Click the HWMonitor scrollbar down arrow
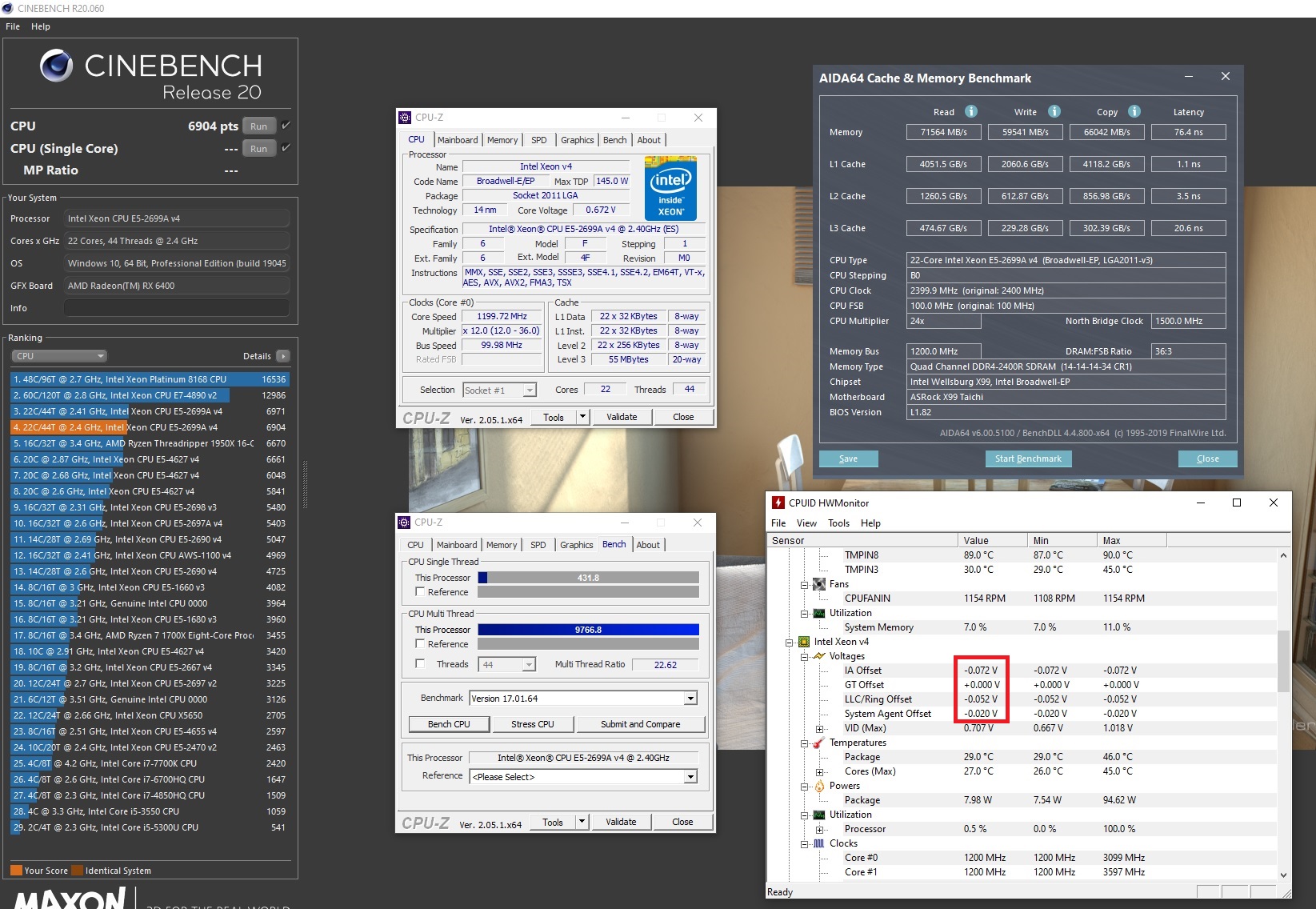This screenshot has height=909, width=1316. coord(1283,875)
